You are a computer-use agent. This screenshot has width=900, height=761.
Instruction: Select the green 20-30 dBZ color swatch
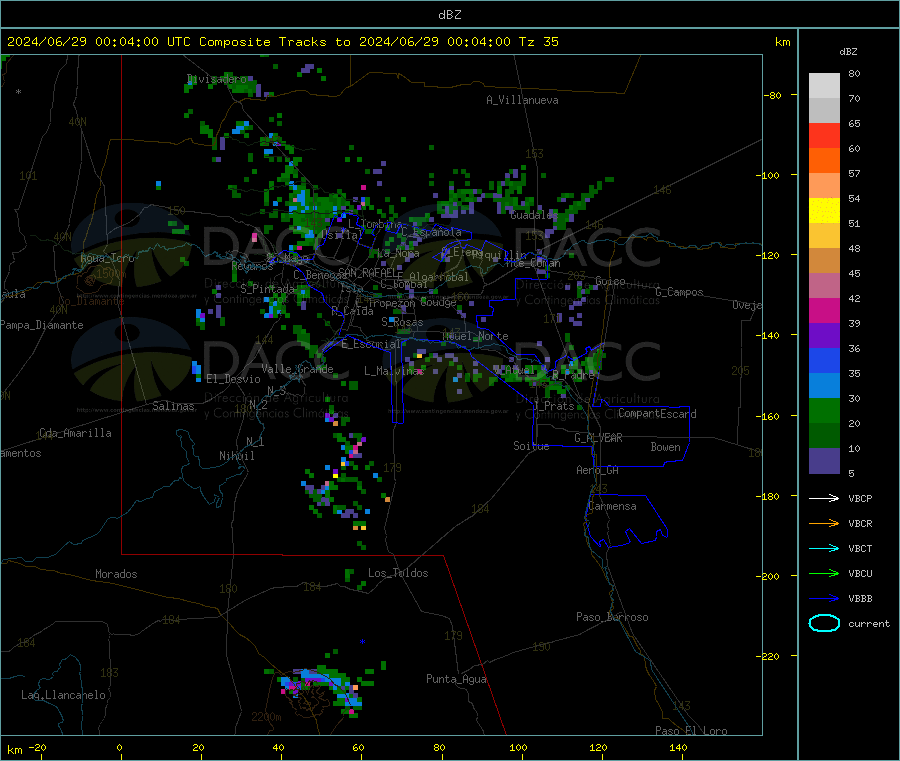click(x=824, y=411)
